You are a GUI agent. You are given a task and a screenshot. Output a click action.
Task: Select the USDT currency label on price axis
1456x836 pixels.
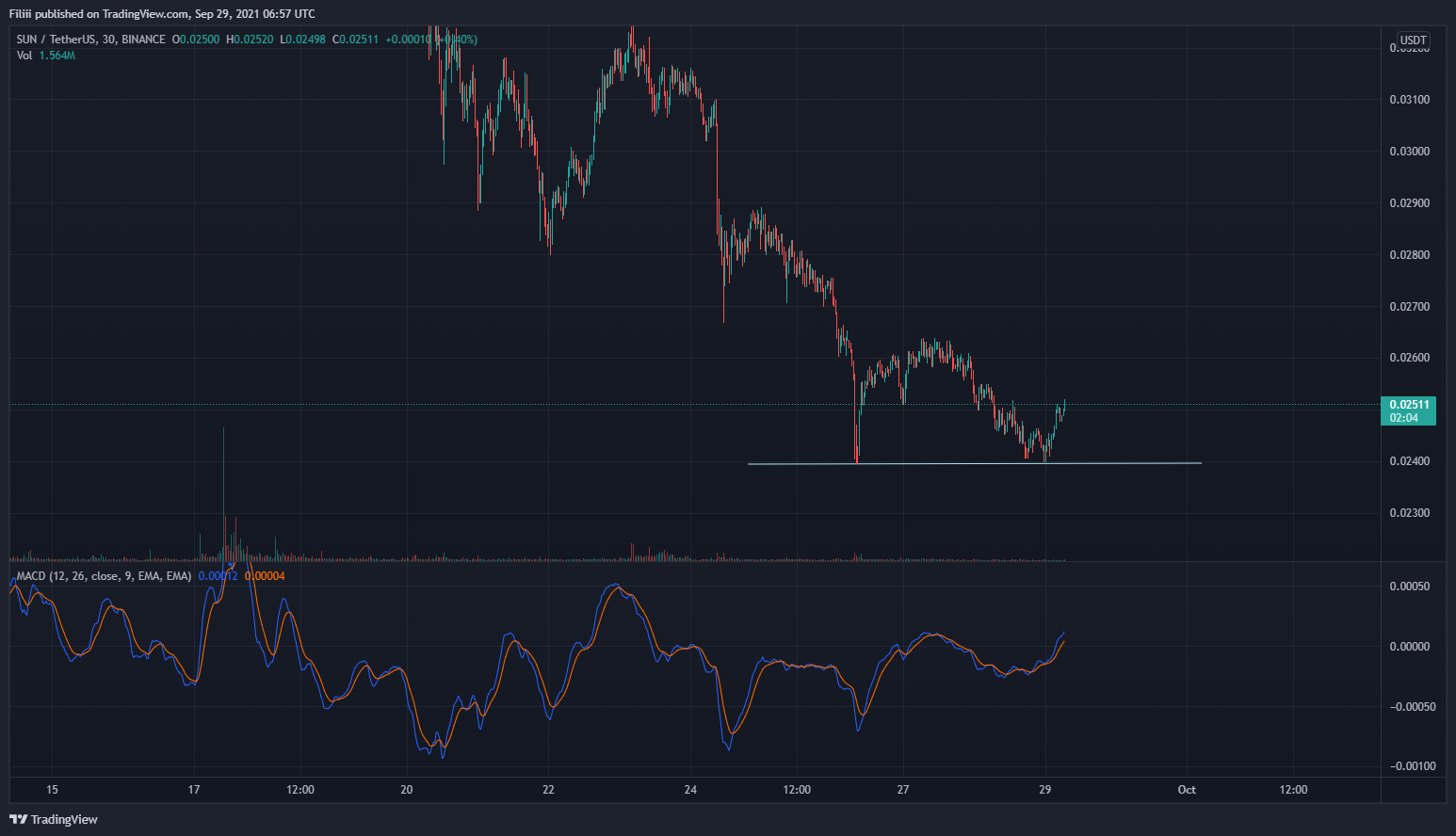point(1414,40)
